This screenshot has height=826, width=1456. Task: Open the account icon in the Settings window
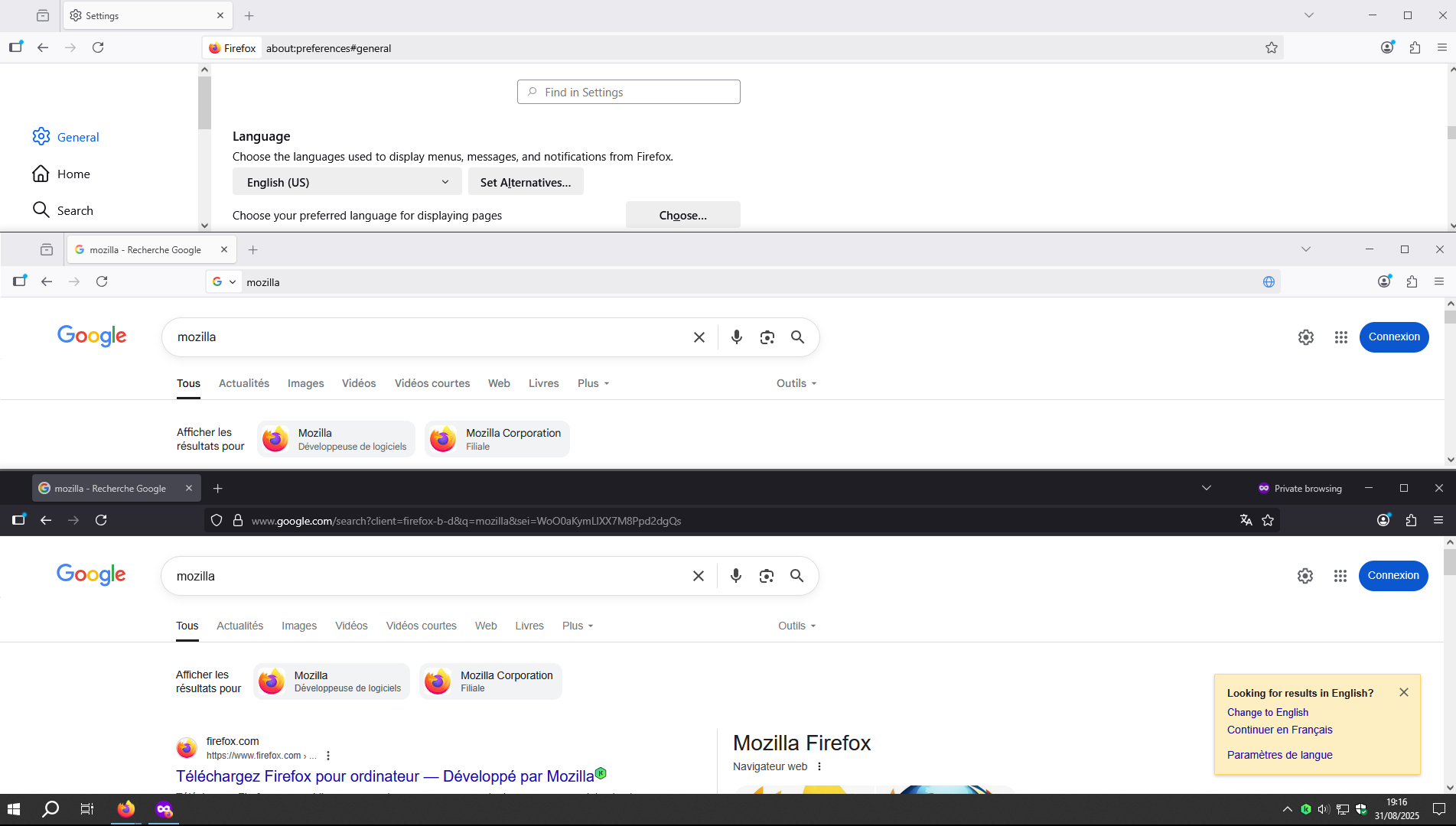[x=1387, y=47]
